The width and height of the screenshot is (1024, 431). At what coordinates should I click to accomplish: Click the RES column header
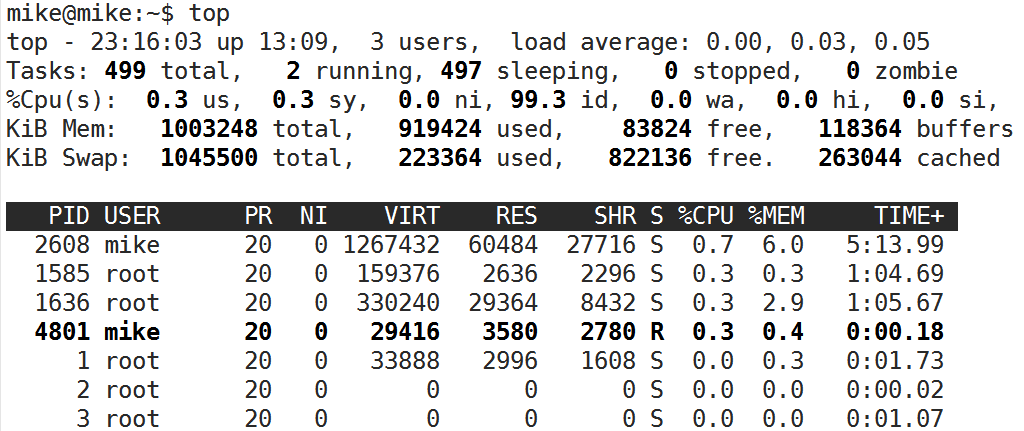[517, 216]
